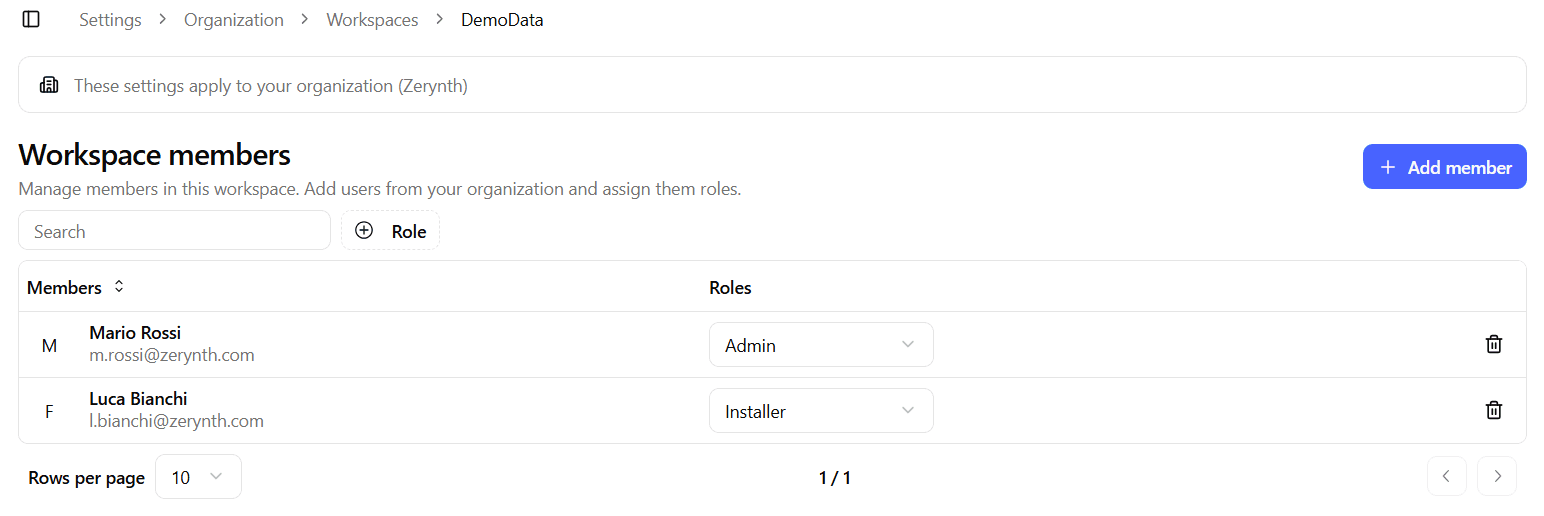Screen dimensions: 1544x516
Task: Click the DemoData breadcrumb
Action: pos(502,20)
